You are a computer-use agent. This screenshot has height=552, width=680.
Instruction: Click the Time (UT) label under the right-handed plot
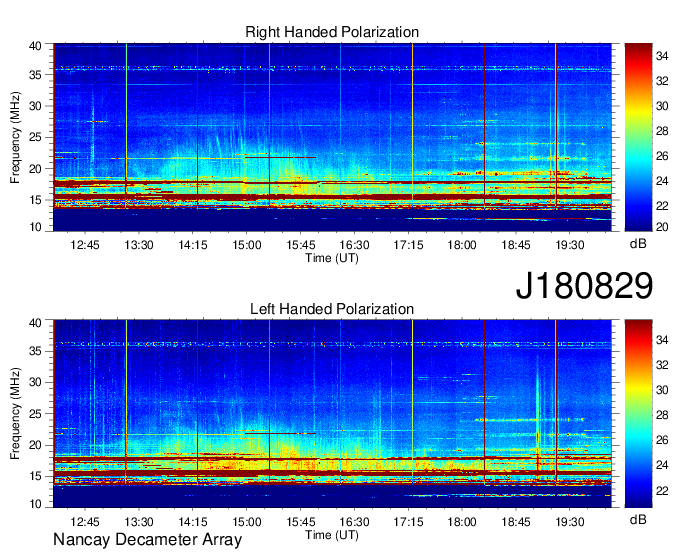[x=332, y=258]
